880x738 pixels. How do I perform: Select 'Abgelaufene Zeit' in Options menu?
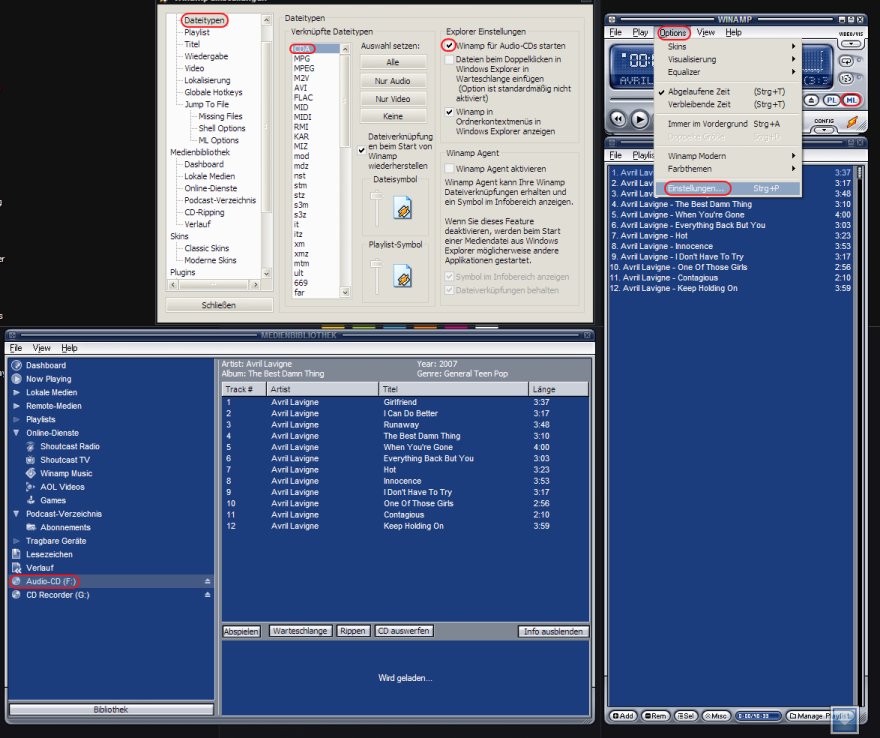[x=728, y=91]
